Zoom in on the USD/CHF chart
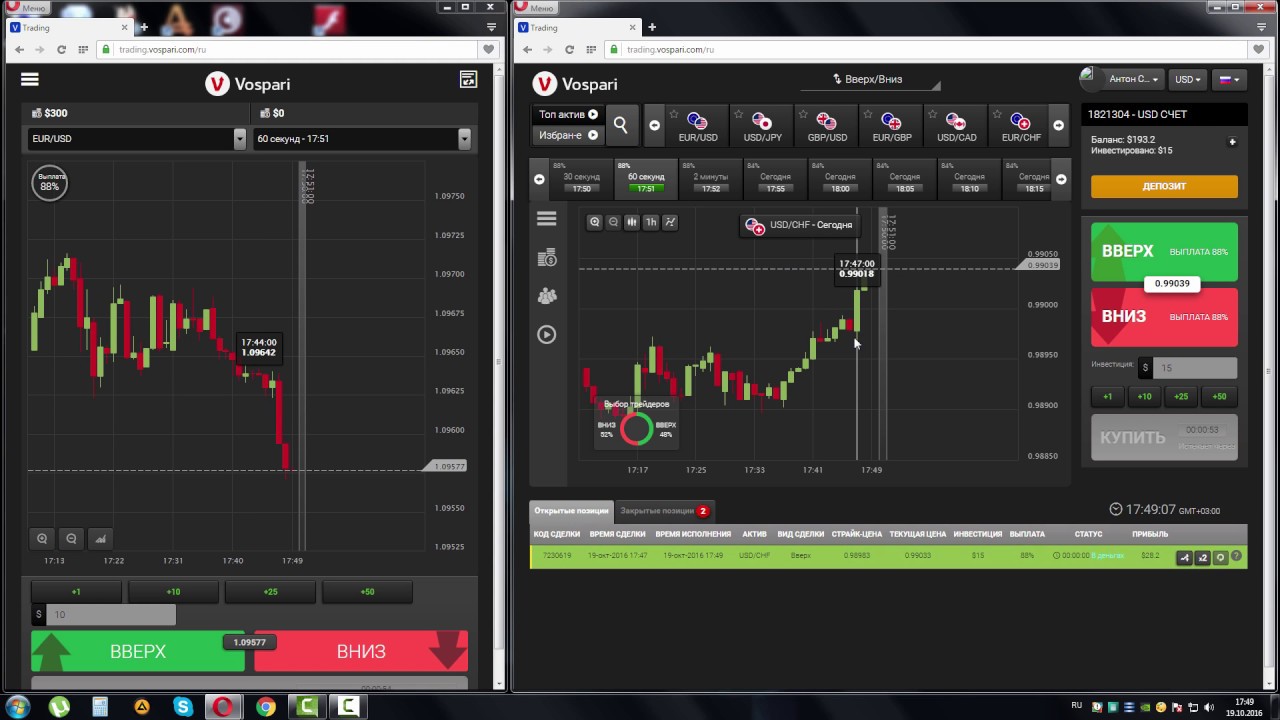 coord(595,222)
